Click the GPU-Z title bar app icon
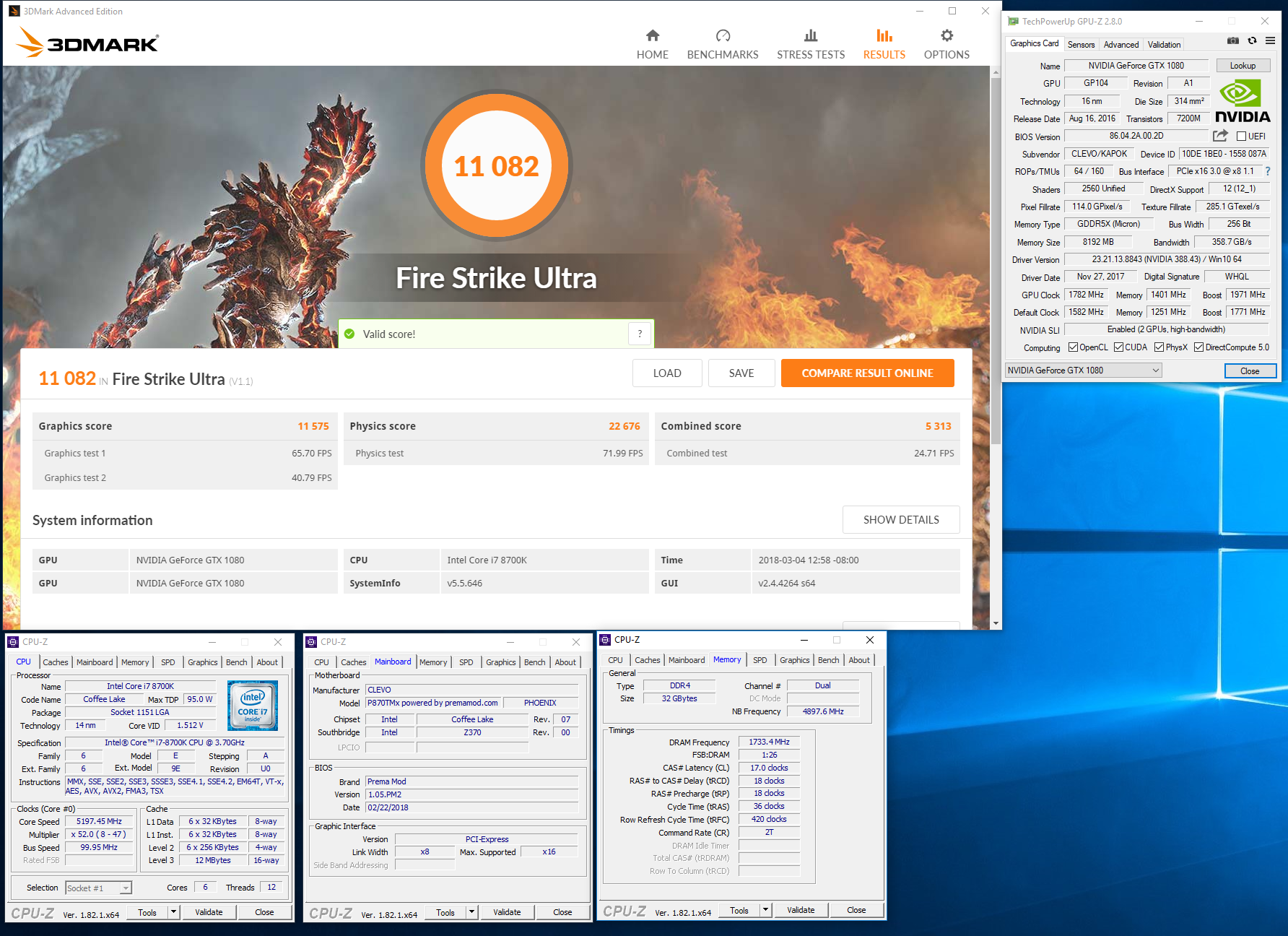The width and height of the screenshot is (1288, 936). [1014, 22]
